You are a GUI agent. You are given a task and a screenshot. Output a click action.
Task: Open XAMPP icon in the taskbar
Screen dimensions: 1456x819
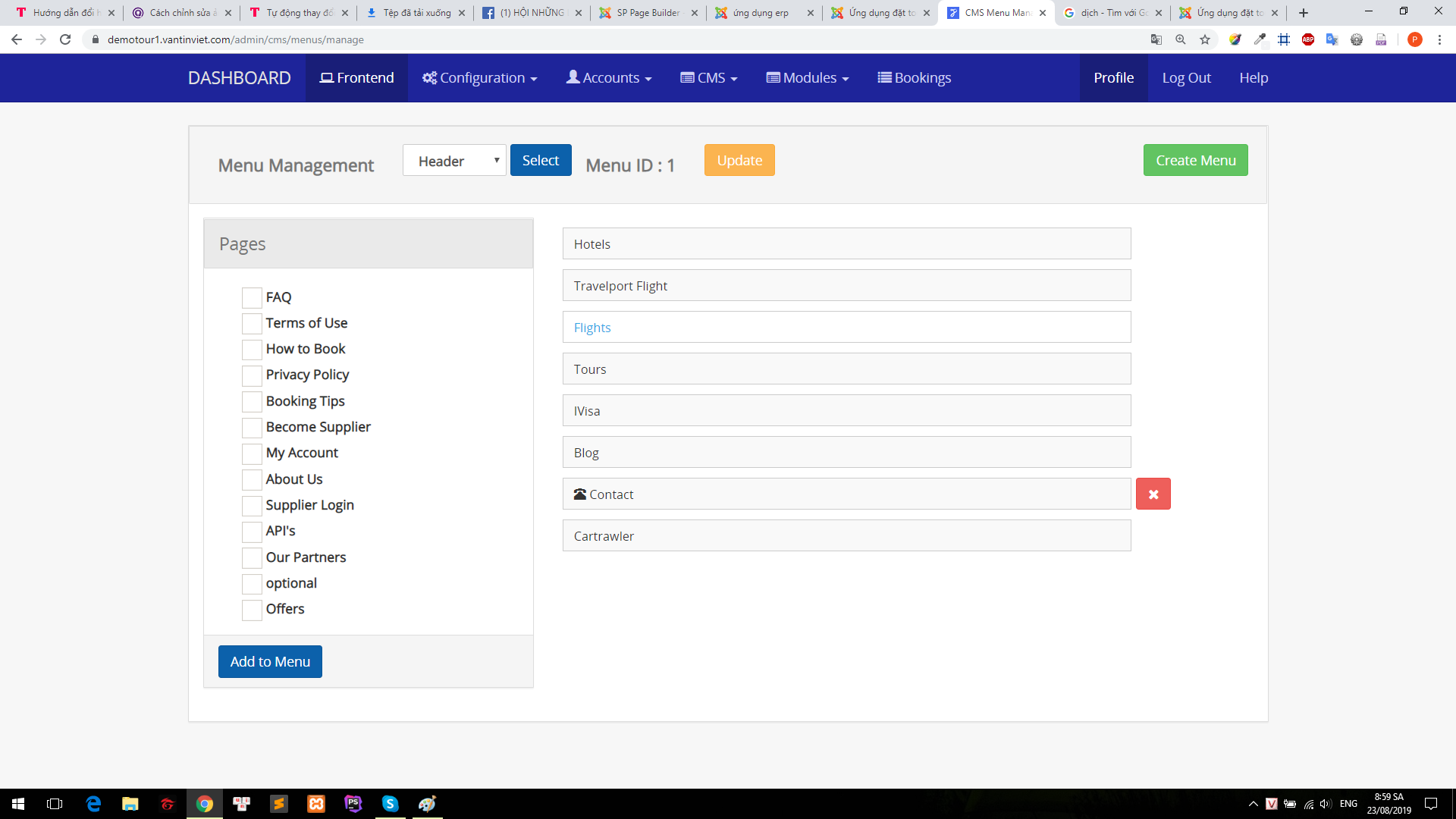click(x=316, y=804)
